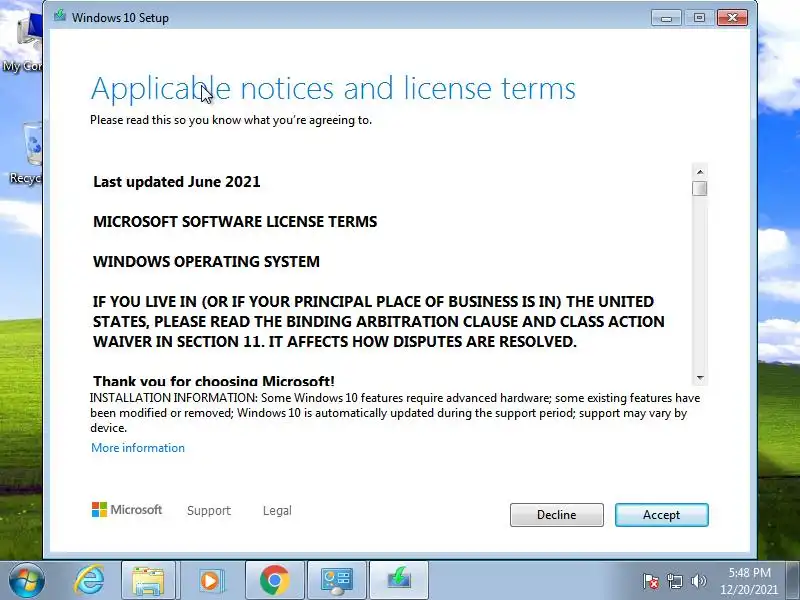Open Windows Explorer from the taskbar
The image size is (800, 600).
click(x=148, y=581)
